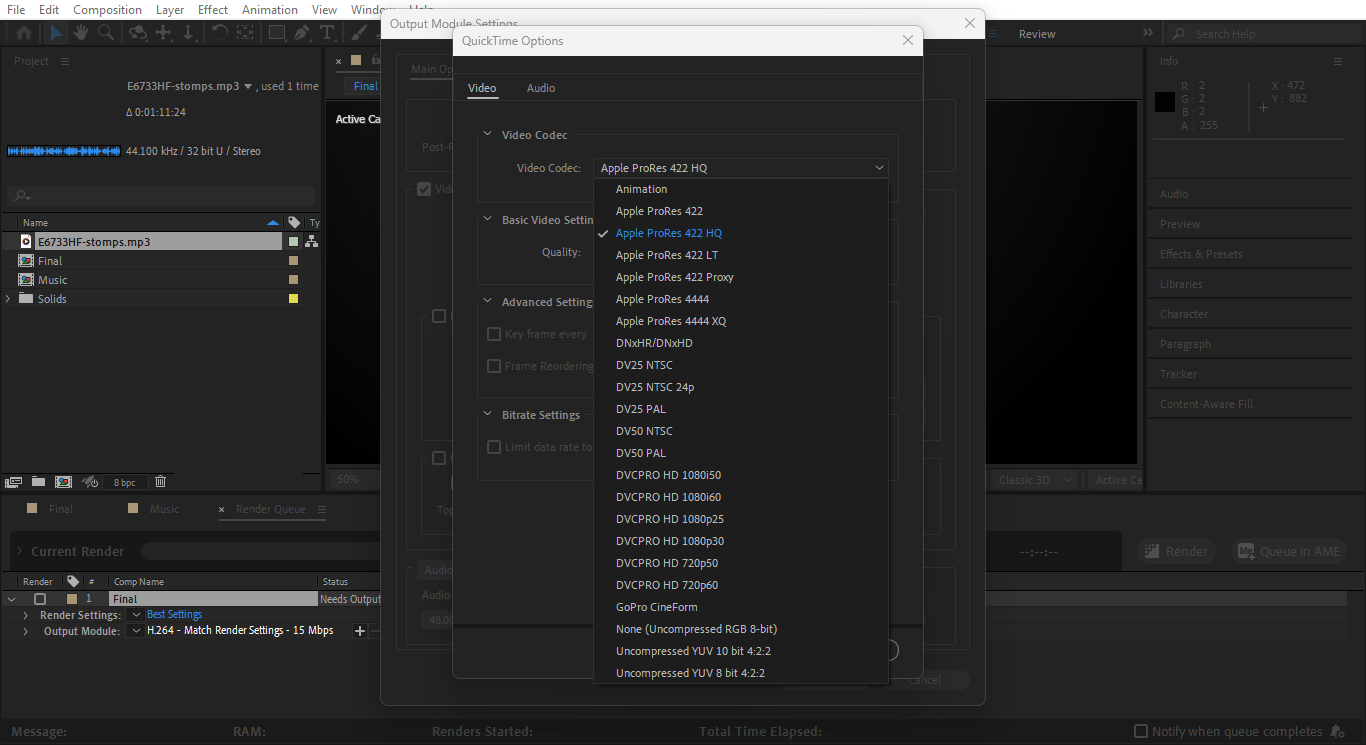Create a new composition from Project panel
This screenshot has width=1366, height=745.
pos(63,481)
